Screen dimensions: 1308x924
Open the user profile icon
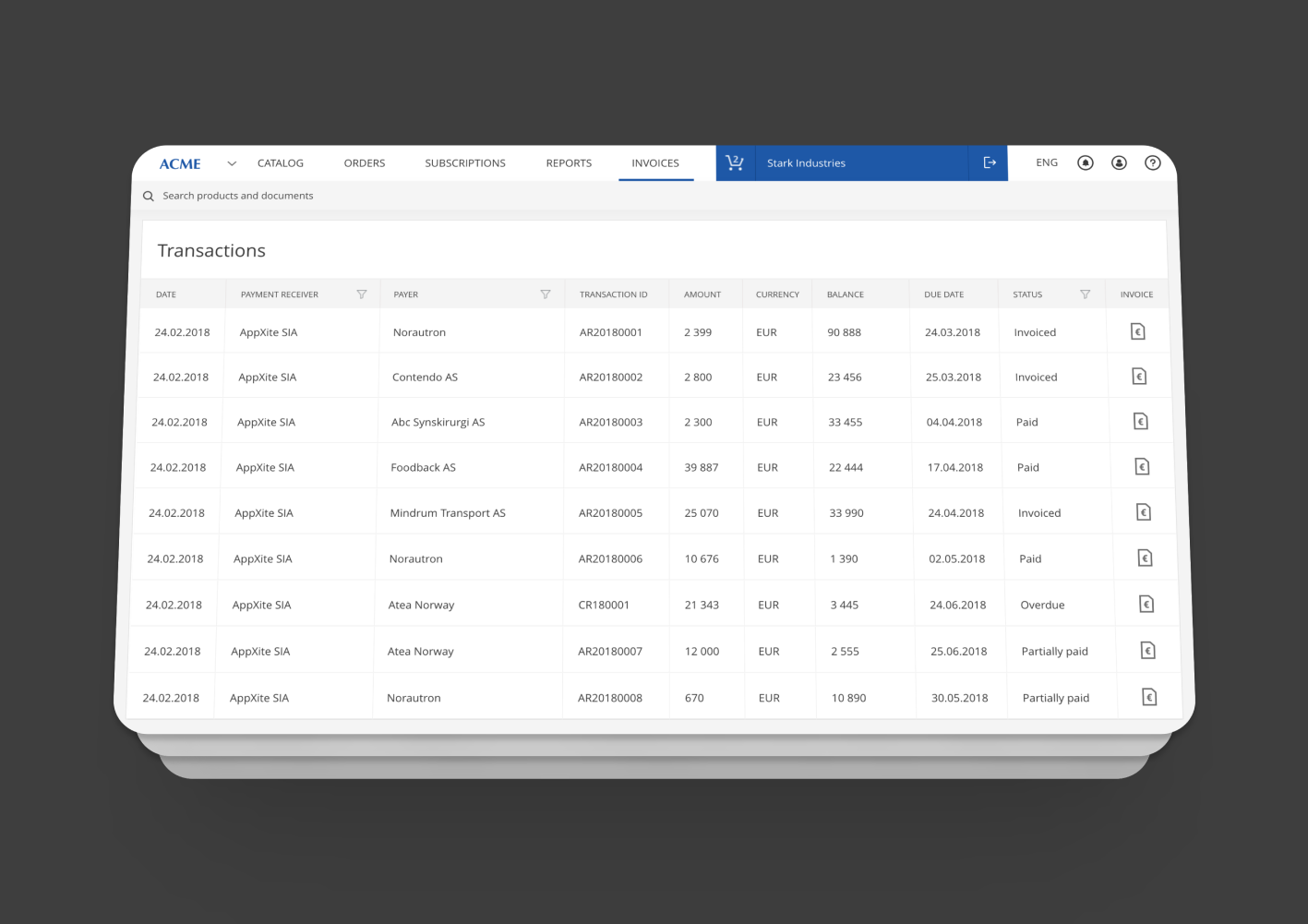coord(1119,162)
